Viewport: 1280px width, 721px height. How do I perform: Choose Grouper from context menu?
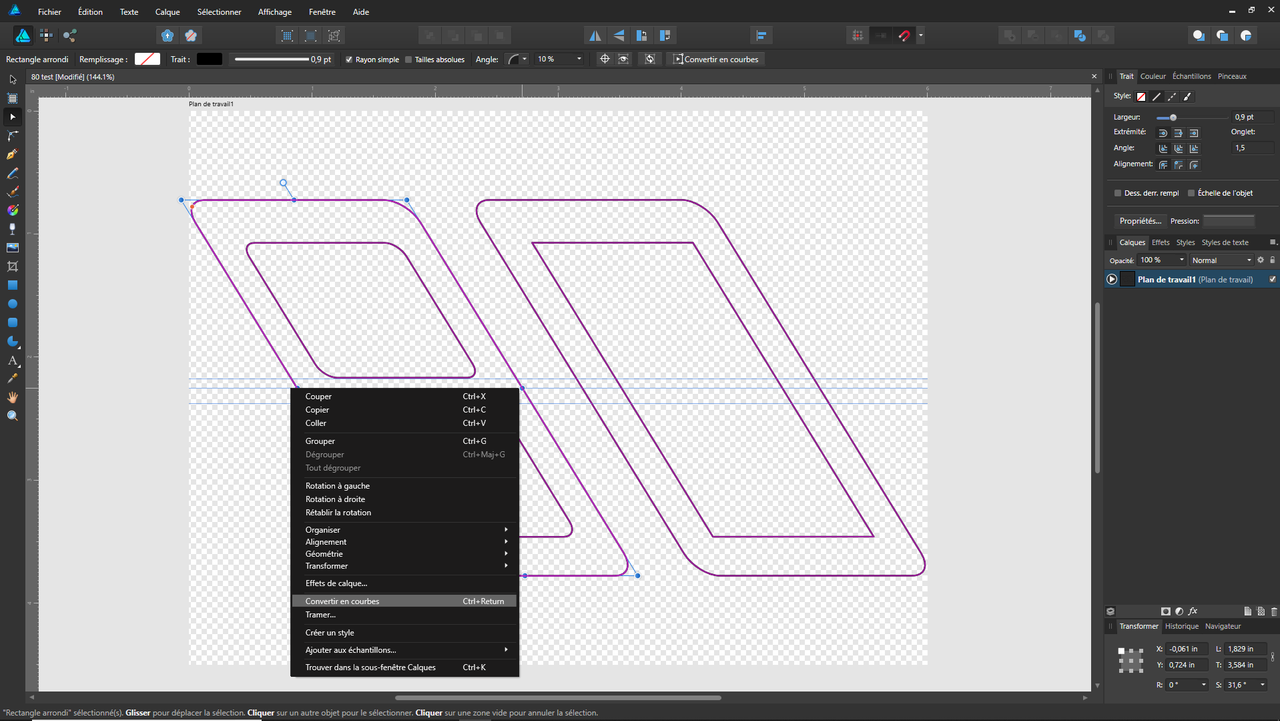(x=404, y=441)
